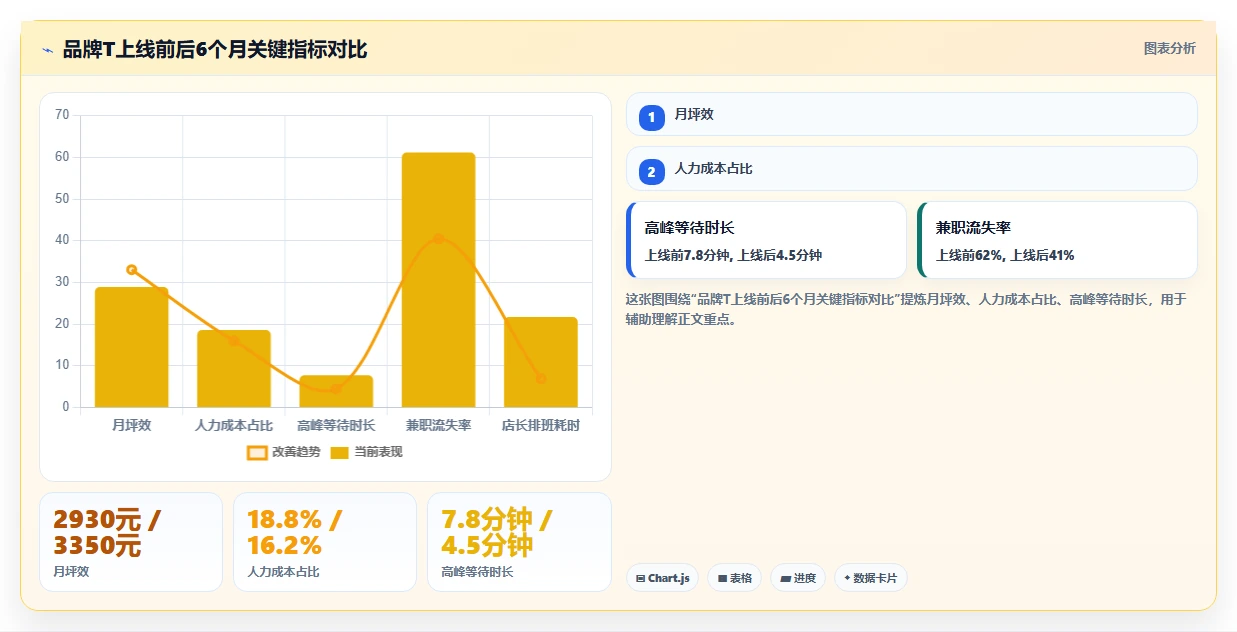Click the 图表分析 label in header
Image resolution: width=1237 pixels, height=632 pixels.
point(1169,48)
